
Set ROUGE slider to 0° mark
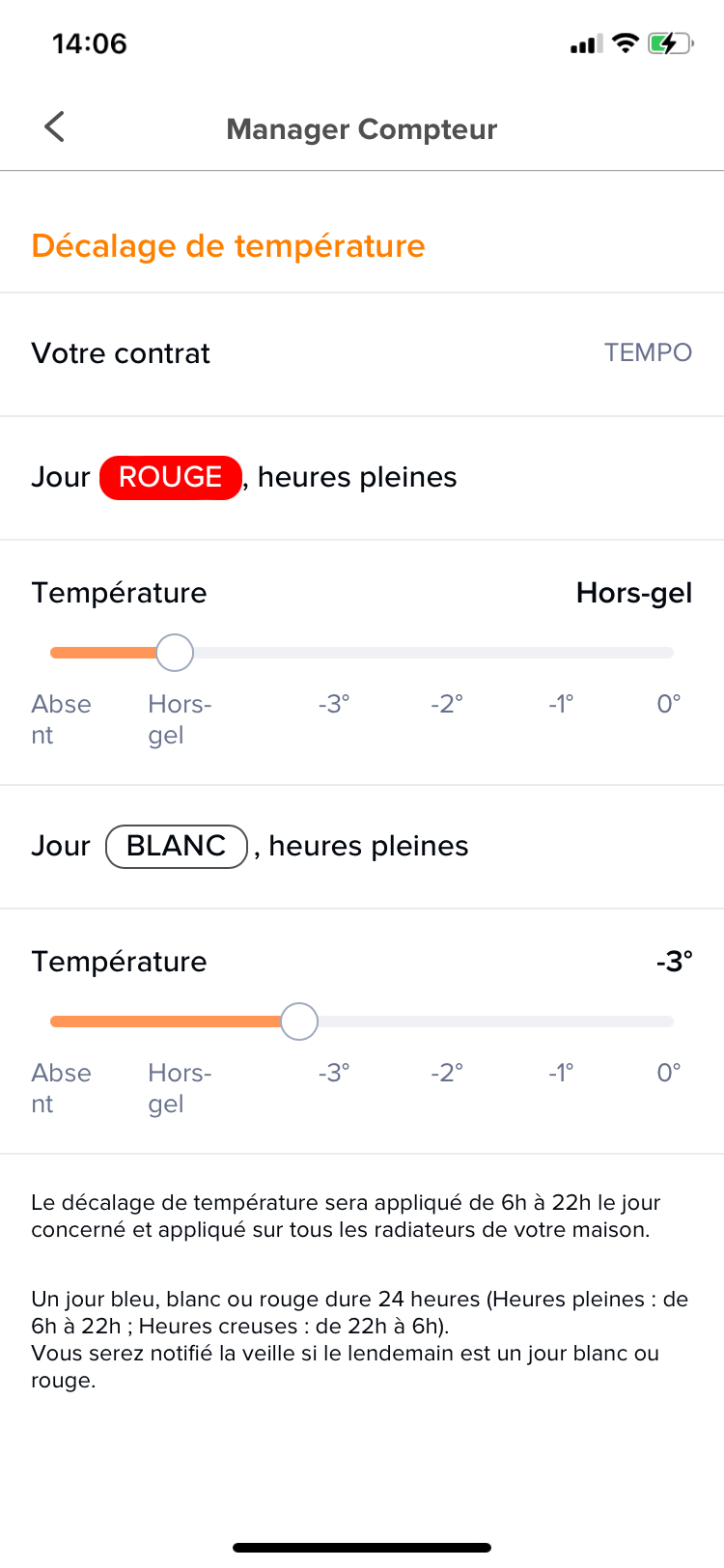pyautogui.click(x=672, y=653)
